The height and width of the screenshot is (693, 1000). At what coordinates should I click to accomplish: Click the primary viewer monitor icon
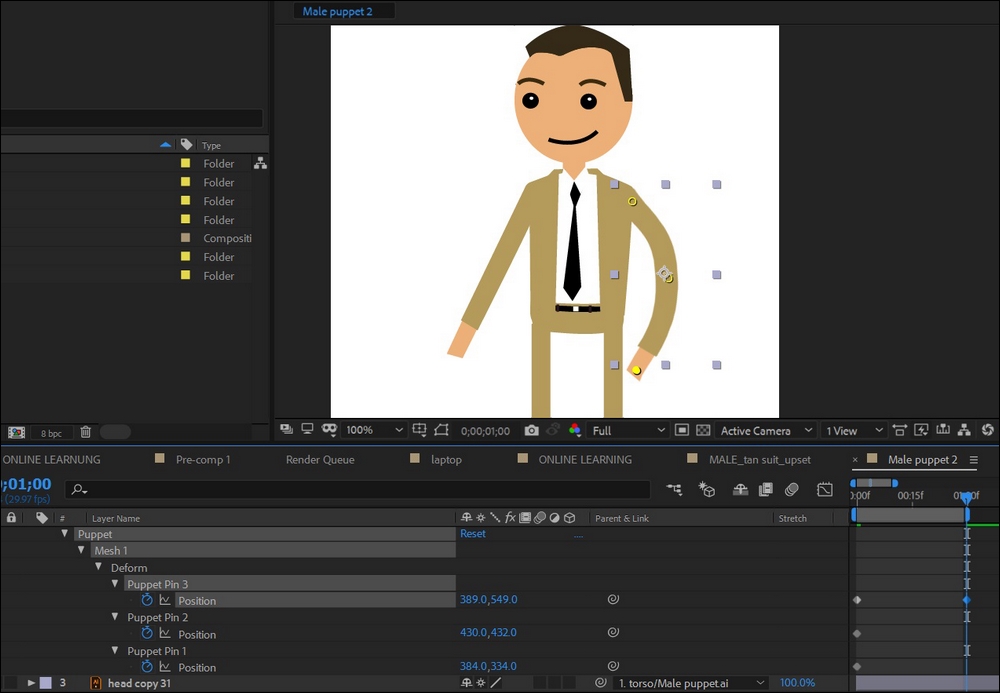click(307, 430)
